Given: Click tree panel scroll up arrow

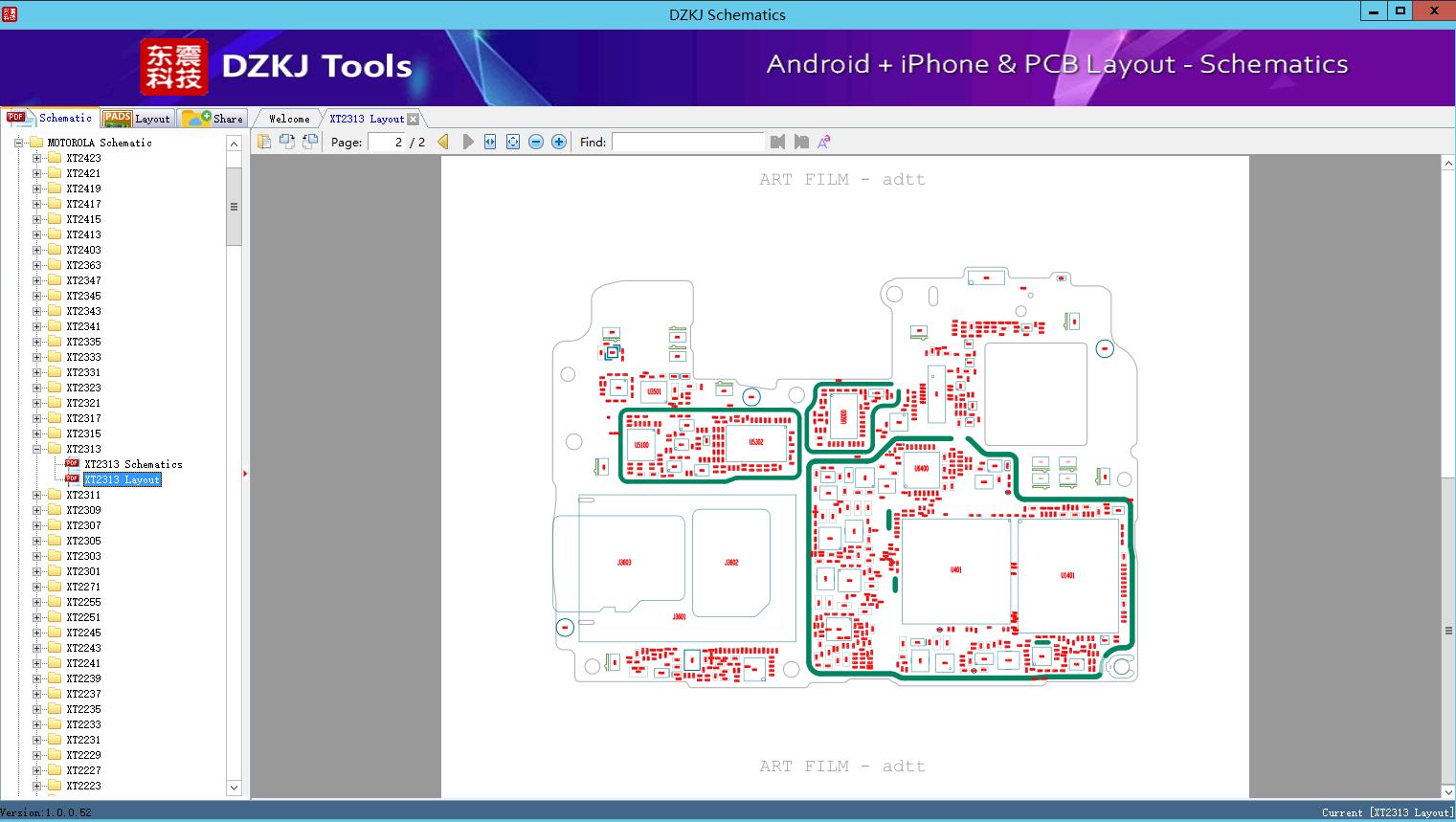Looking at the screenshot, I should pos(234,144).
